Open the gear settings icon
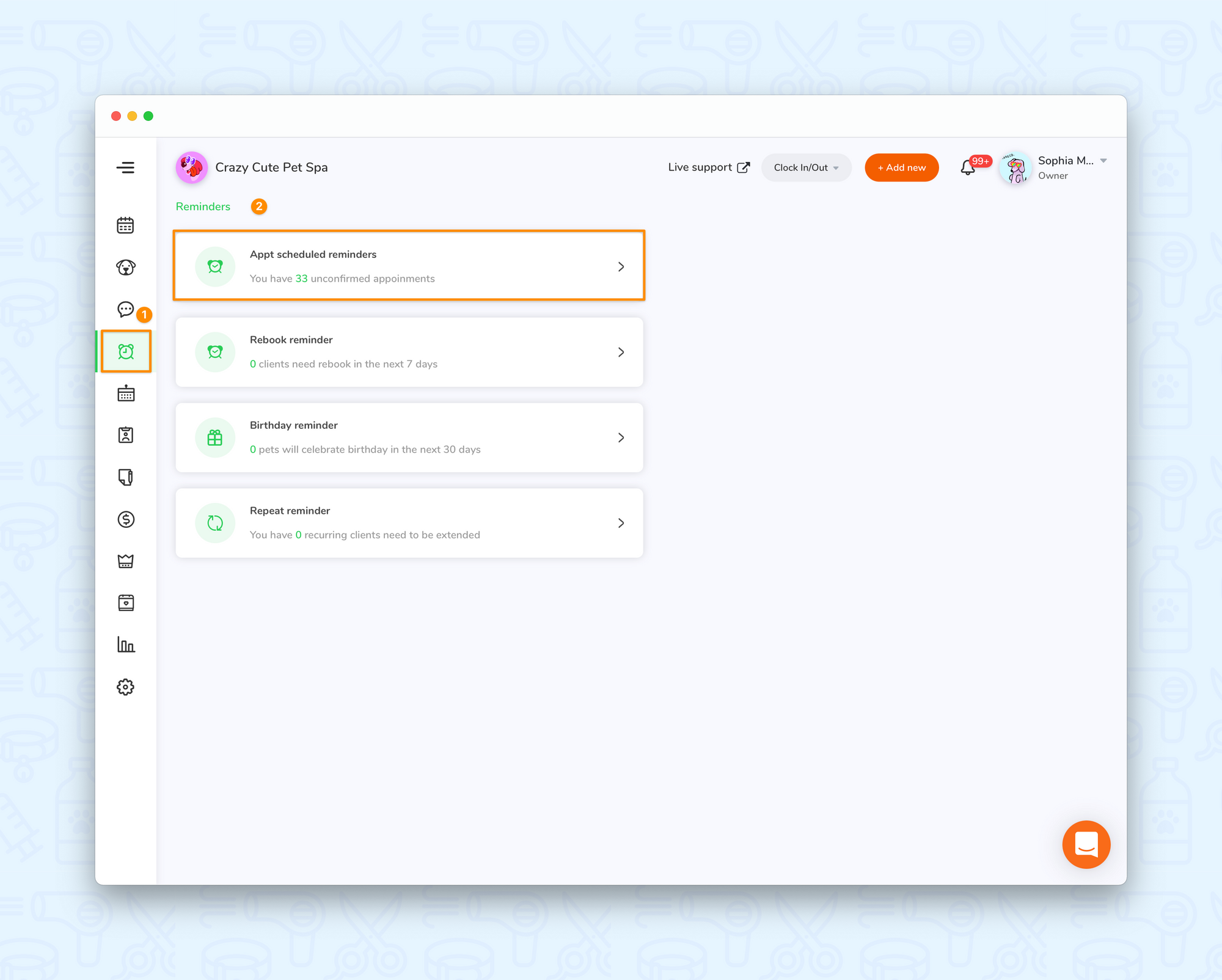This screenshot has height=980, width=1222. point(125,687)
